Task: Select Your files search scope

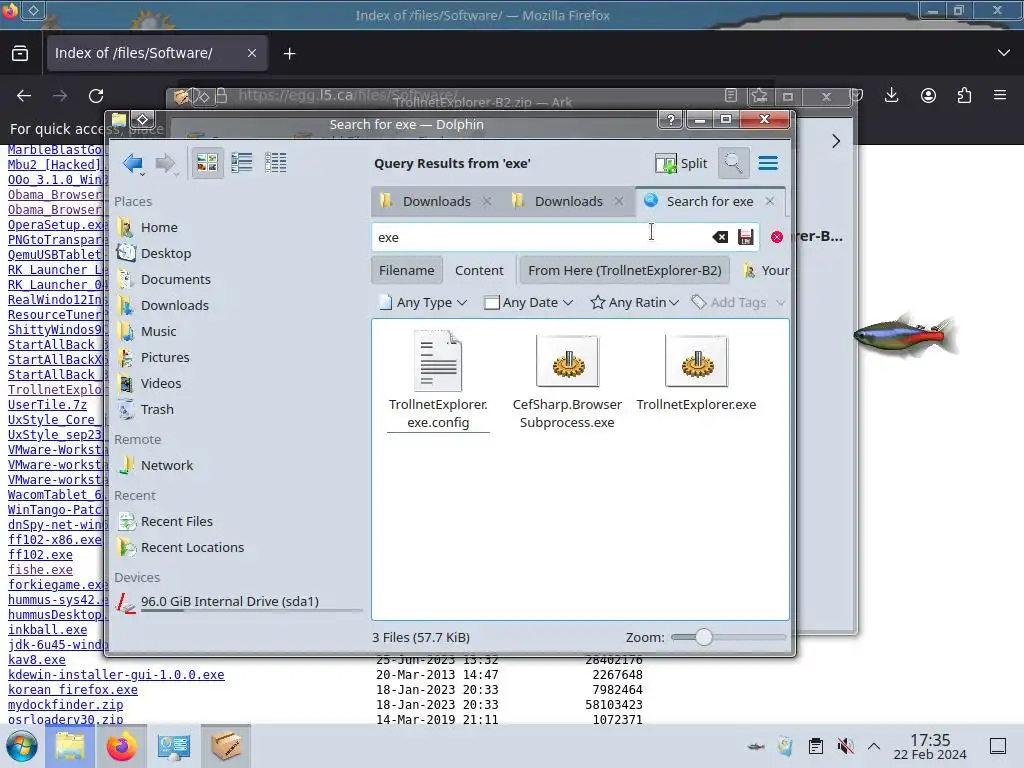Action: (x=765, y=270)
